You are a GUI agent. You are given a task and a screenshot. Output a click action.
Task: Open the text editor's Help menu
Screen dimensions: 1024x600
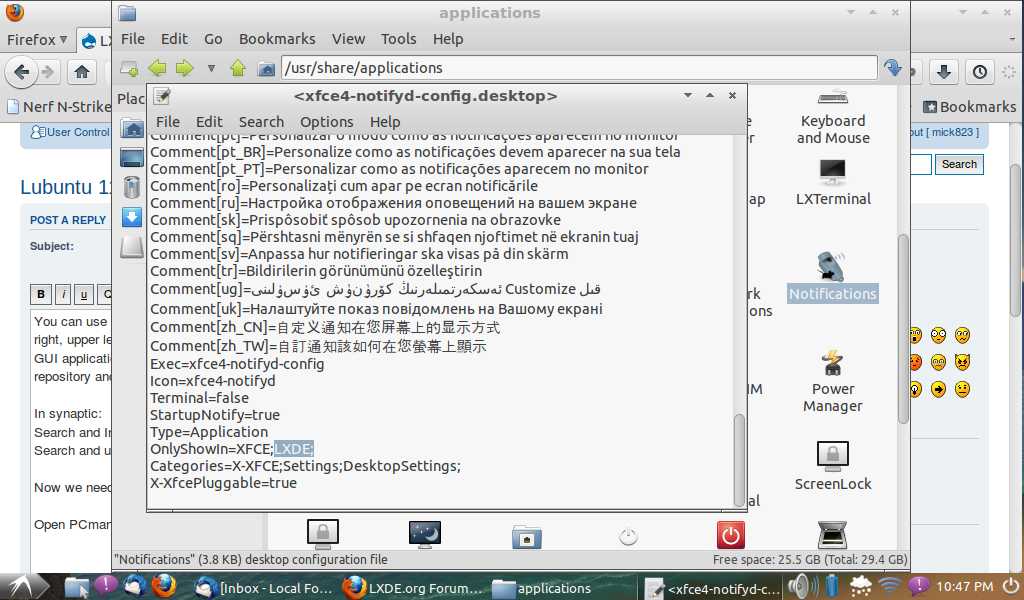tap(385, 122)
